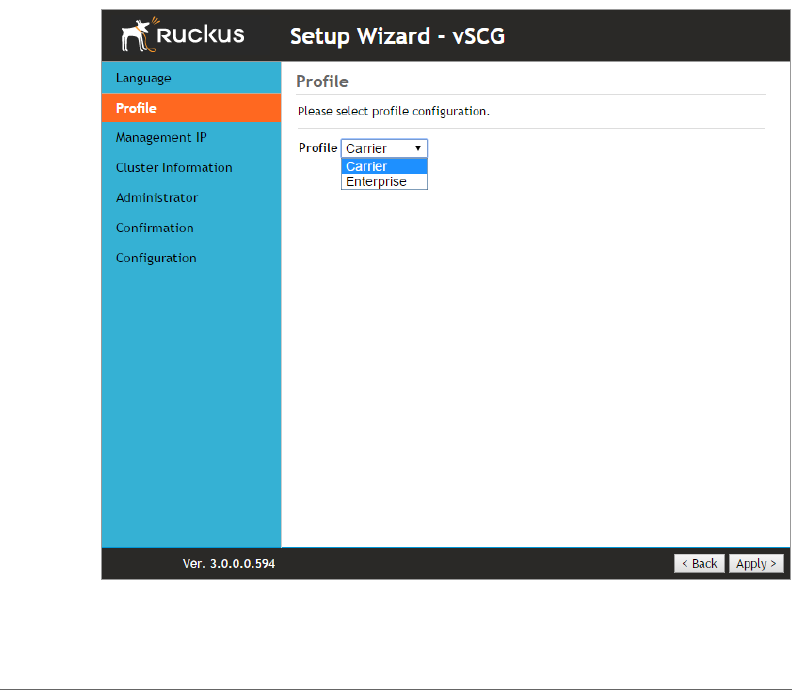Open the Profile dropdown arrow

[418, 148]
